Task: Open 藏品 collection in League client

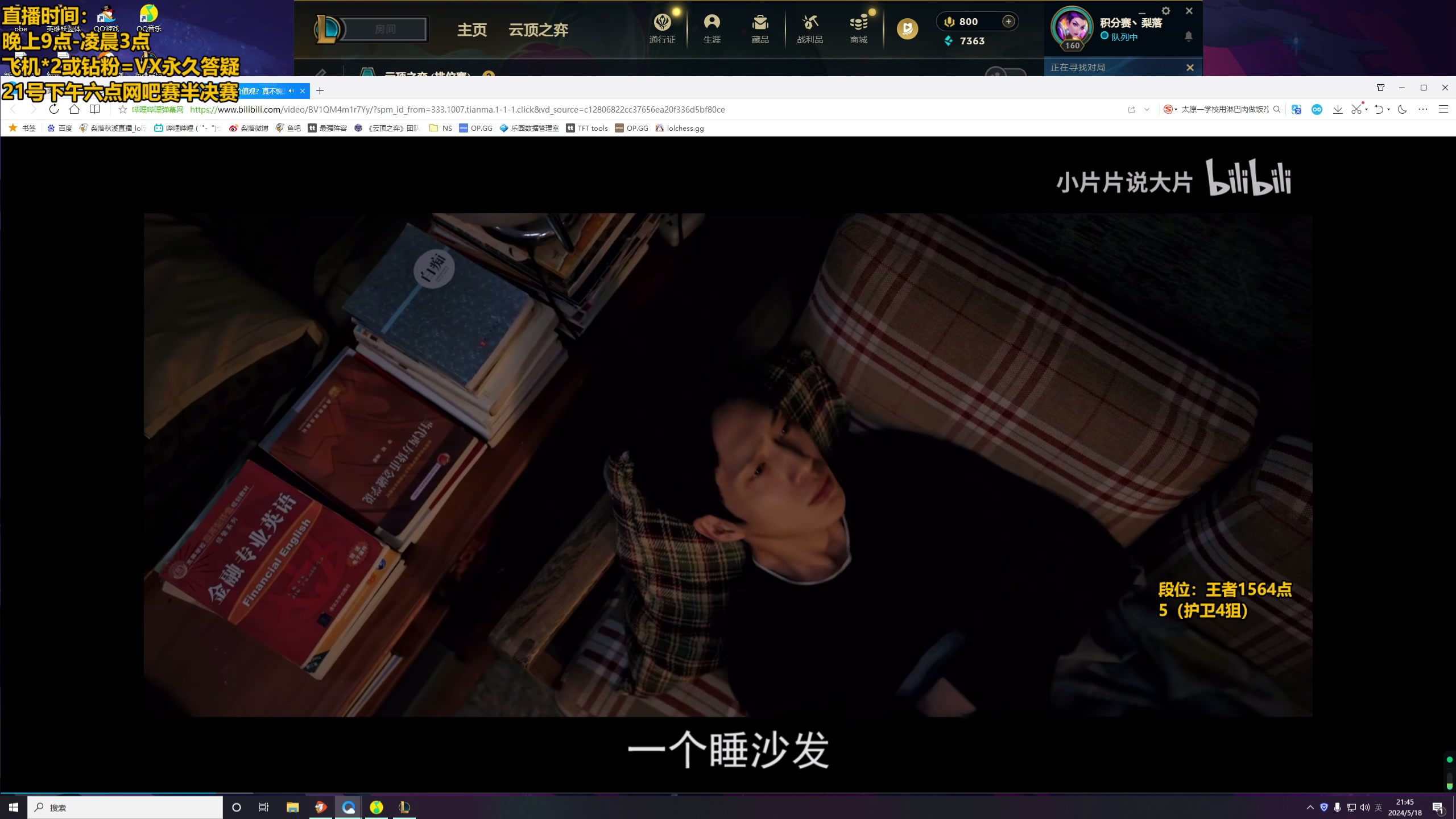Action: click(760, 28)
